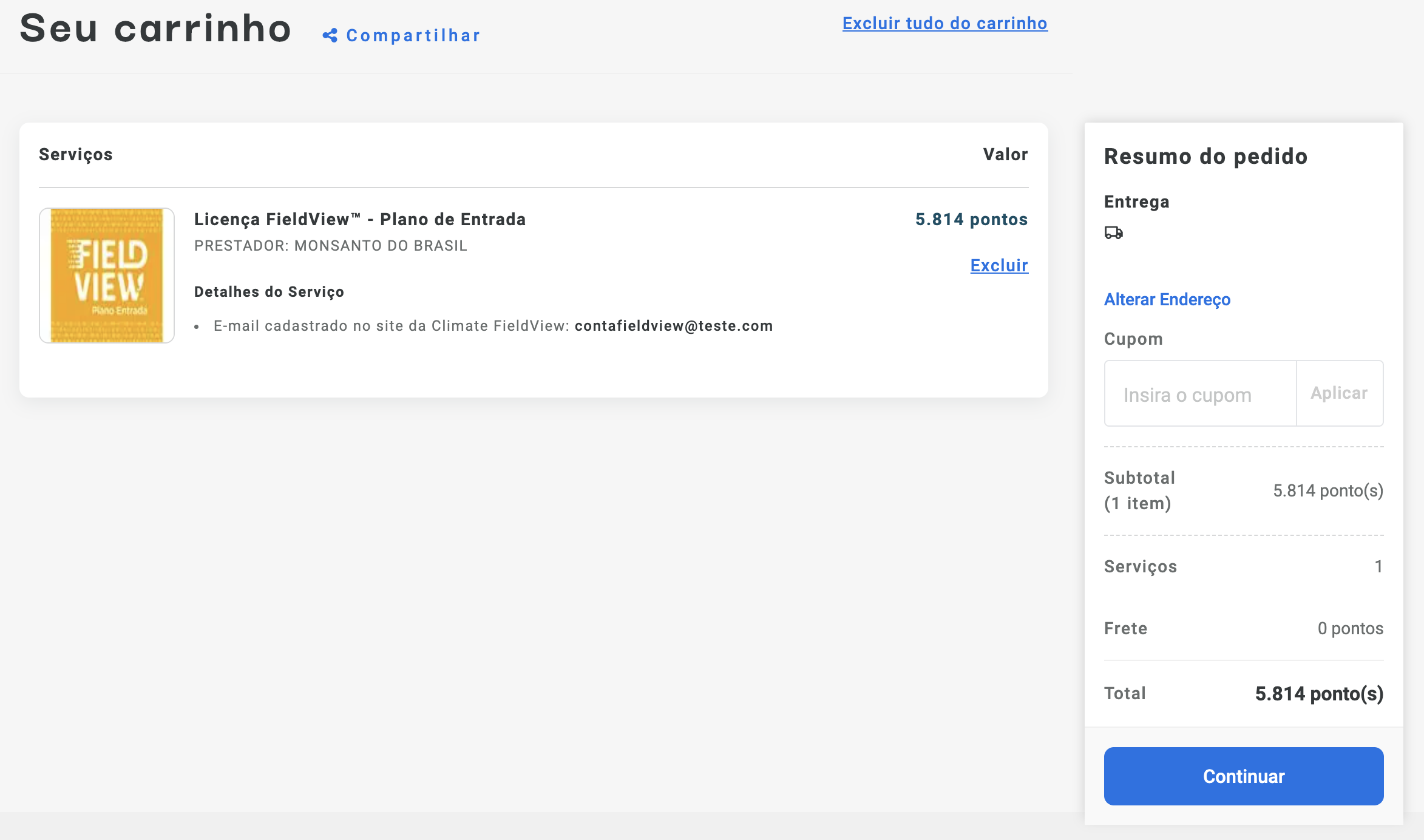Screen dimensions: 1424x840
Task: Click the Compartilhar share link
Action: (x=413, y=36)
